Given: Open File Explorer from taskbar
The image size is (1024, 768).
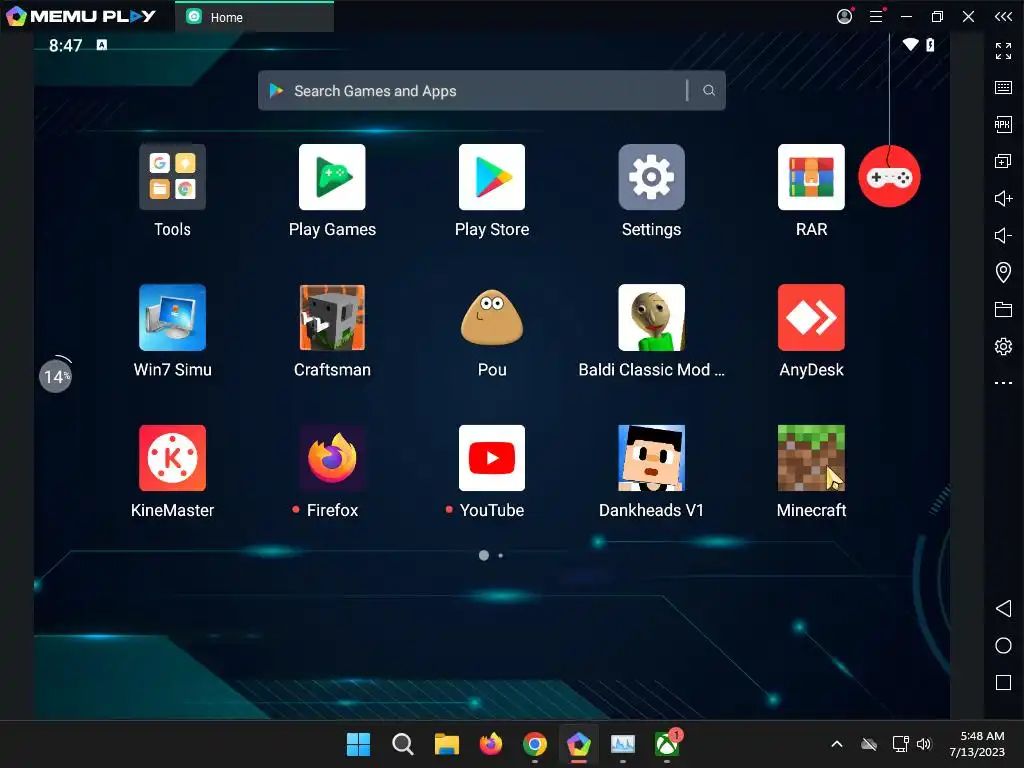Looking at the screenshot, I should point(447,744).
